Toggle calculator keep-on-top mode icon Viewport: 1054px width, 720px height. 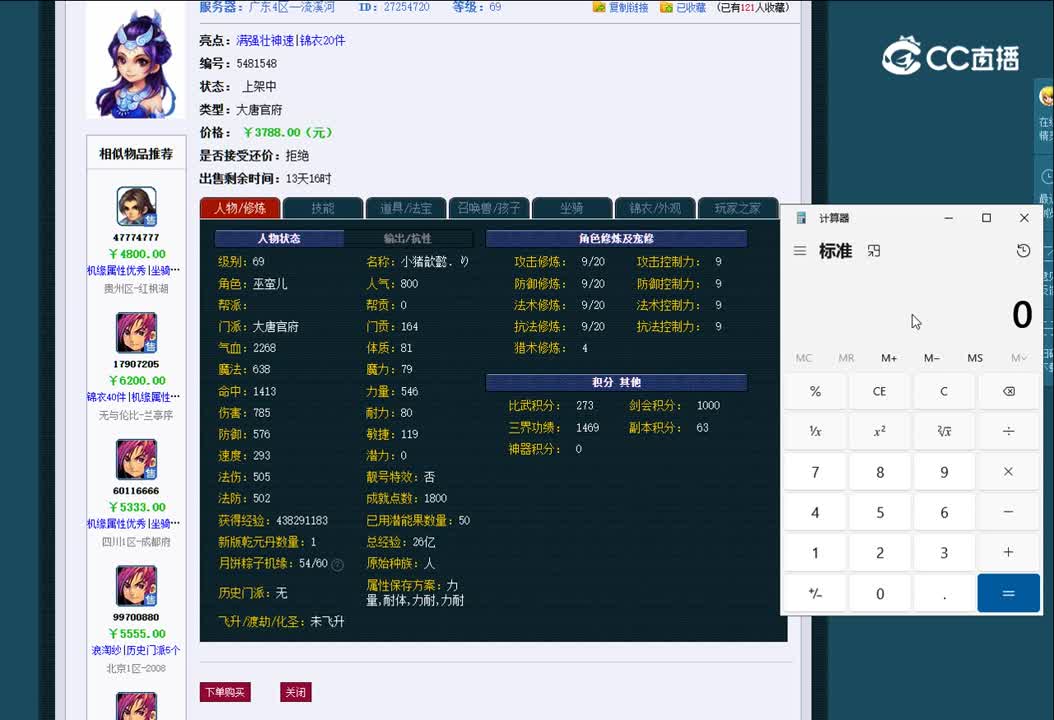(874, 251)
